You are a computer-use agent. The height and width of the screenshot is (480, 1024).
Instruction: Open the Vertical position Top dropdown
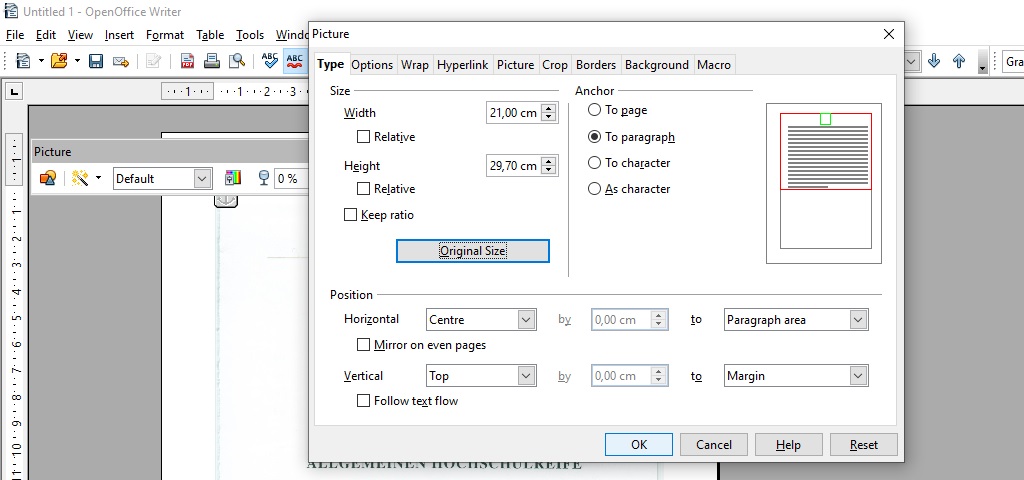[x=527, y=376]
